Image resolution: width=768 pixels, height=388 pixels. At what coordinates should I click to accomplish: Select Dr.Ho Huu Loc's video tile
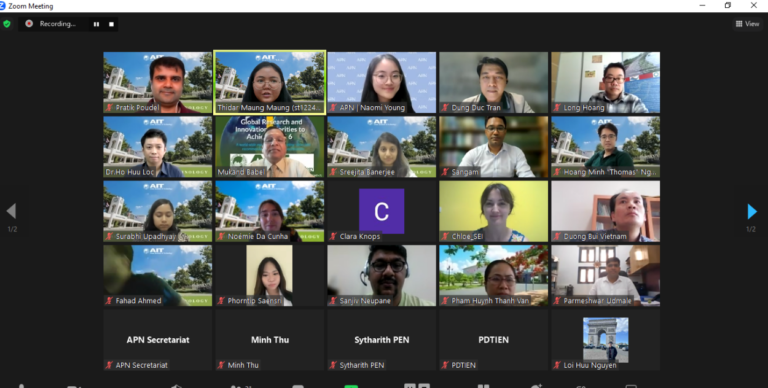tap(158, 146)
